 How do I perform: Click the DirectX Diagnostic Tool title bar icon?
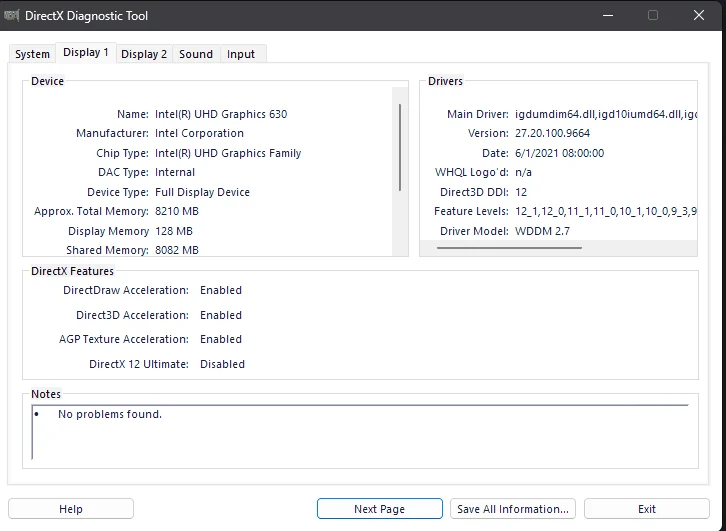pyautogui.click(x=12, y=15)
